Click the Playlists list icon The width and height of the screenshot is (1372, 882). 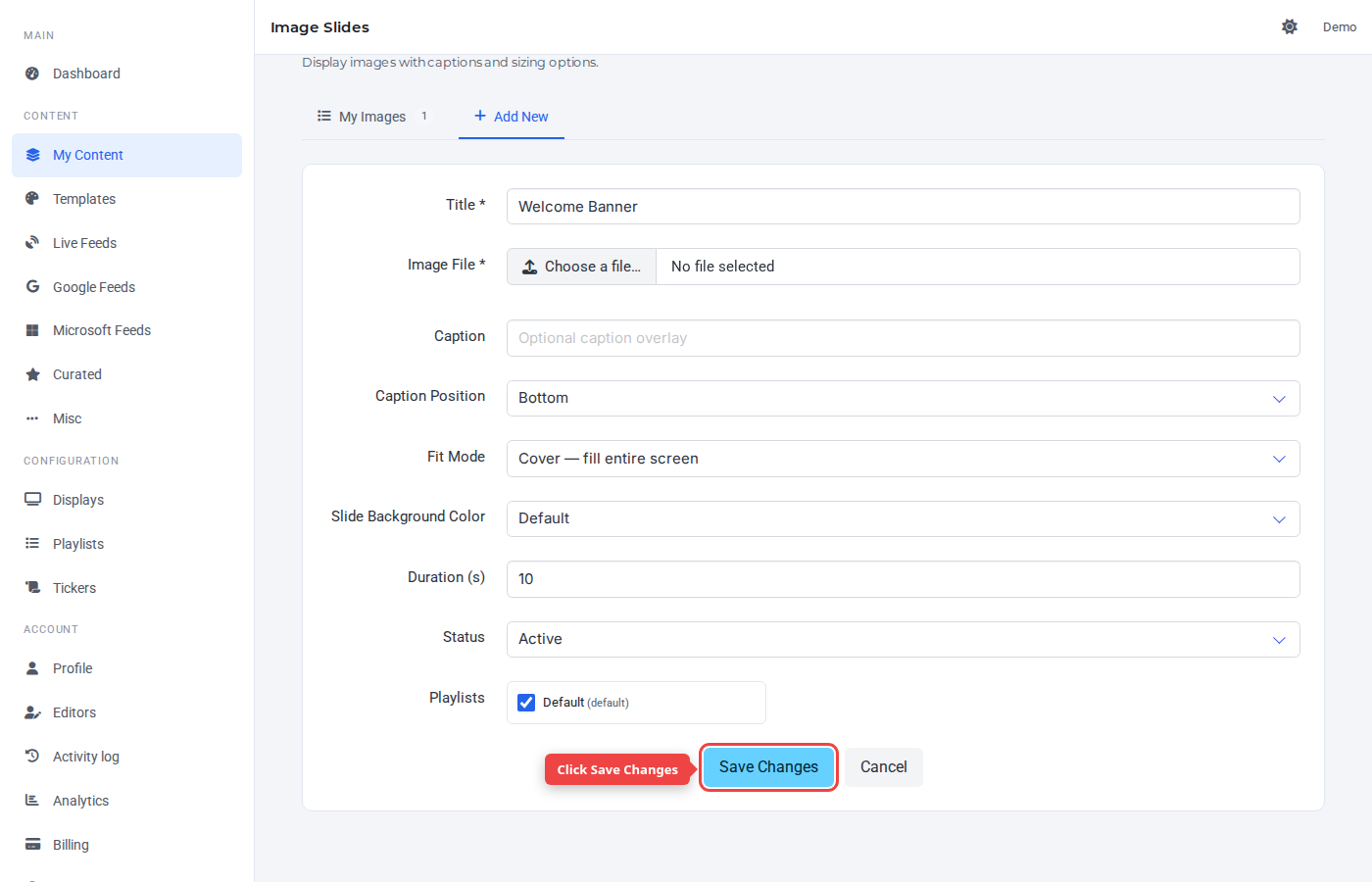[x=32, y=543]
